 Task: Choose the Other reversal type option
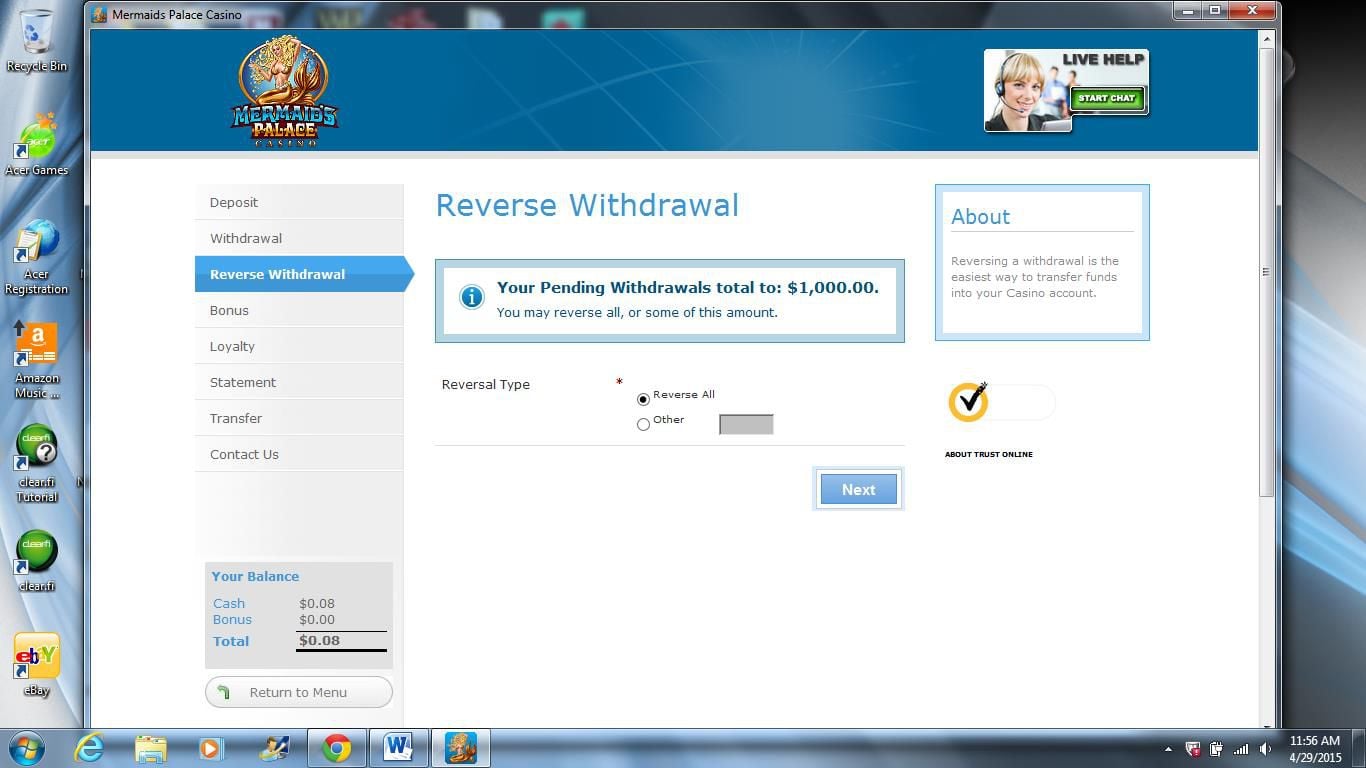pyautogui.click(x=643, y=424)
